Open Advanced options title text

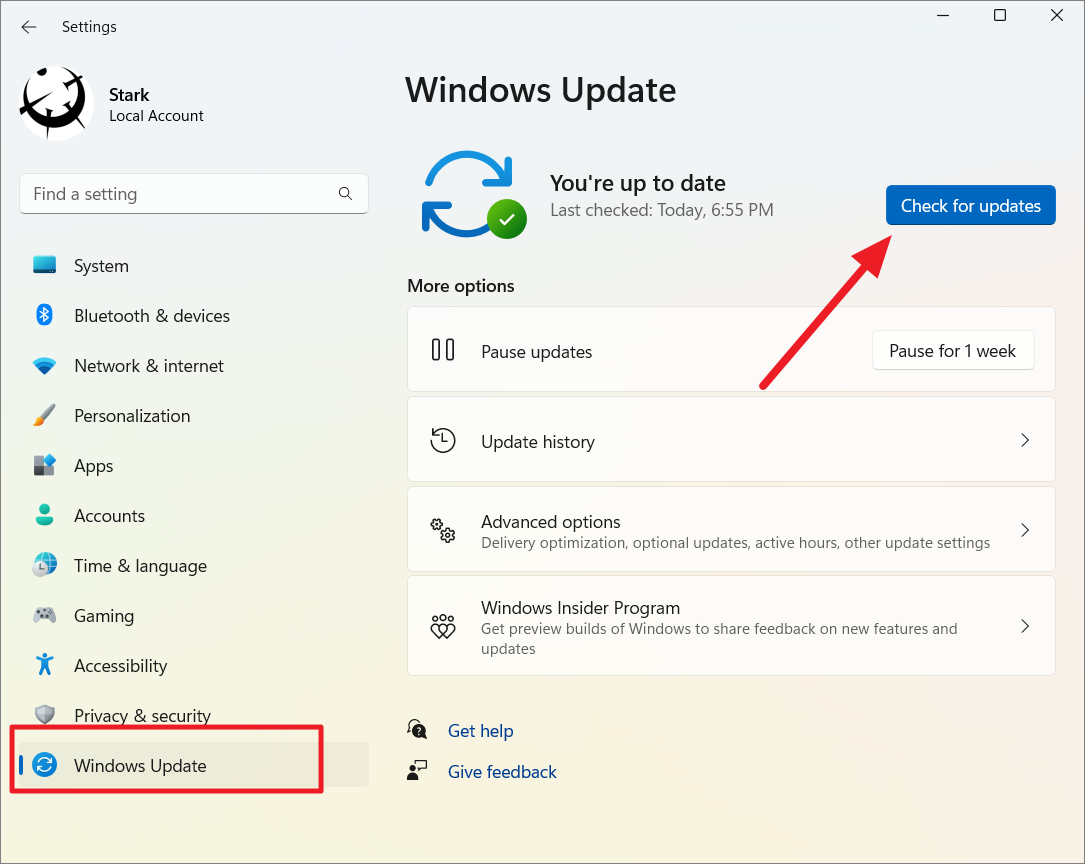tap(551, 522)
